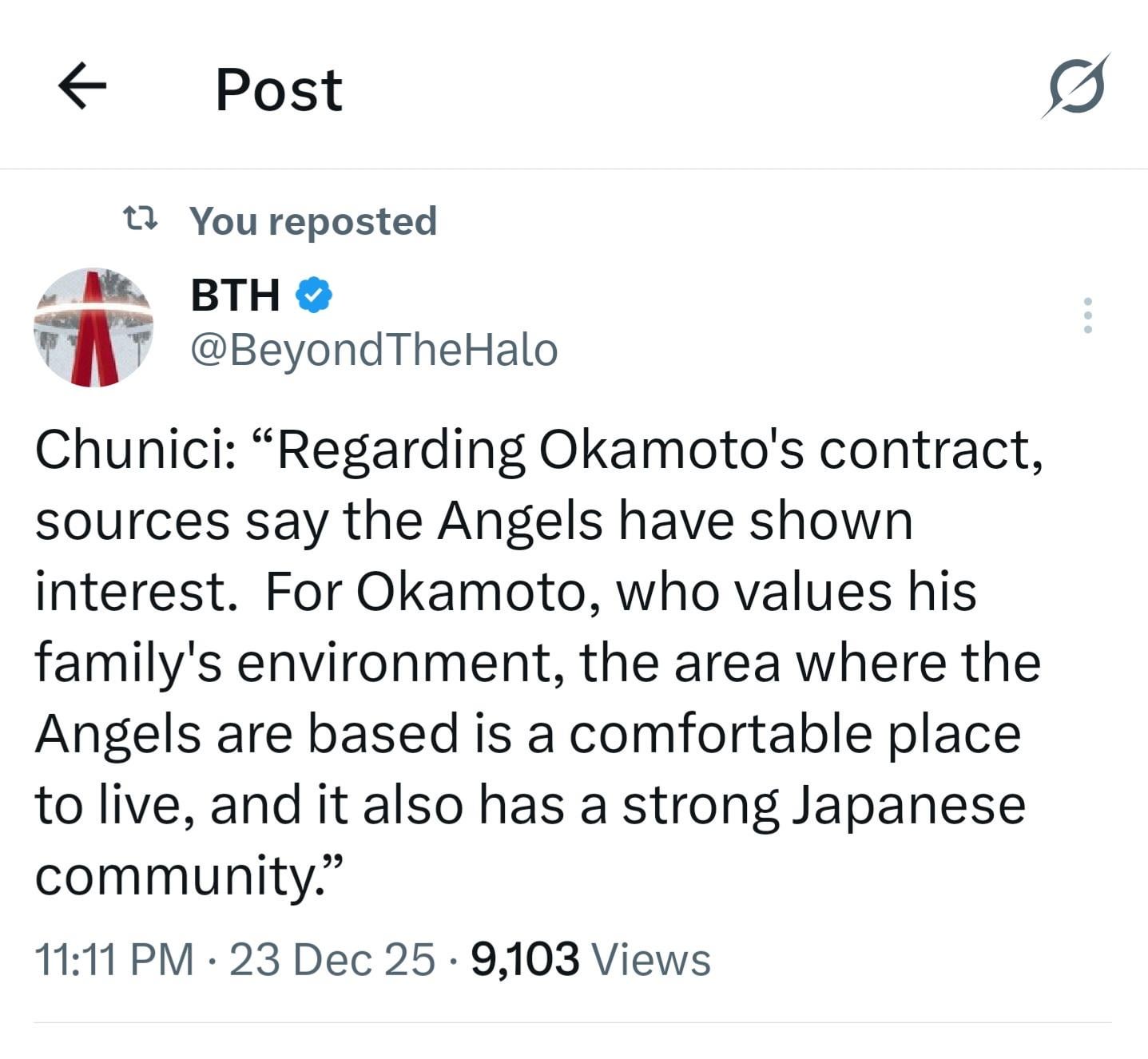Click the "Views" label
The image size is (1148, 1059).
[649, 959]
